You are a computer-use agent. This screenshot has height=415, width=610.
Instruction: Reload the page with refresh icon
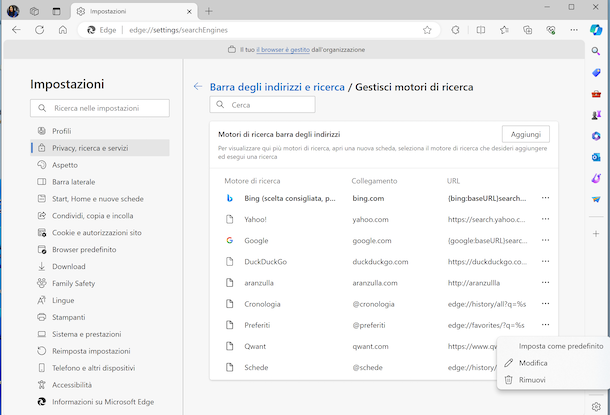coord(39,30)
